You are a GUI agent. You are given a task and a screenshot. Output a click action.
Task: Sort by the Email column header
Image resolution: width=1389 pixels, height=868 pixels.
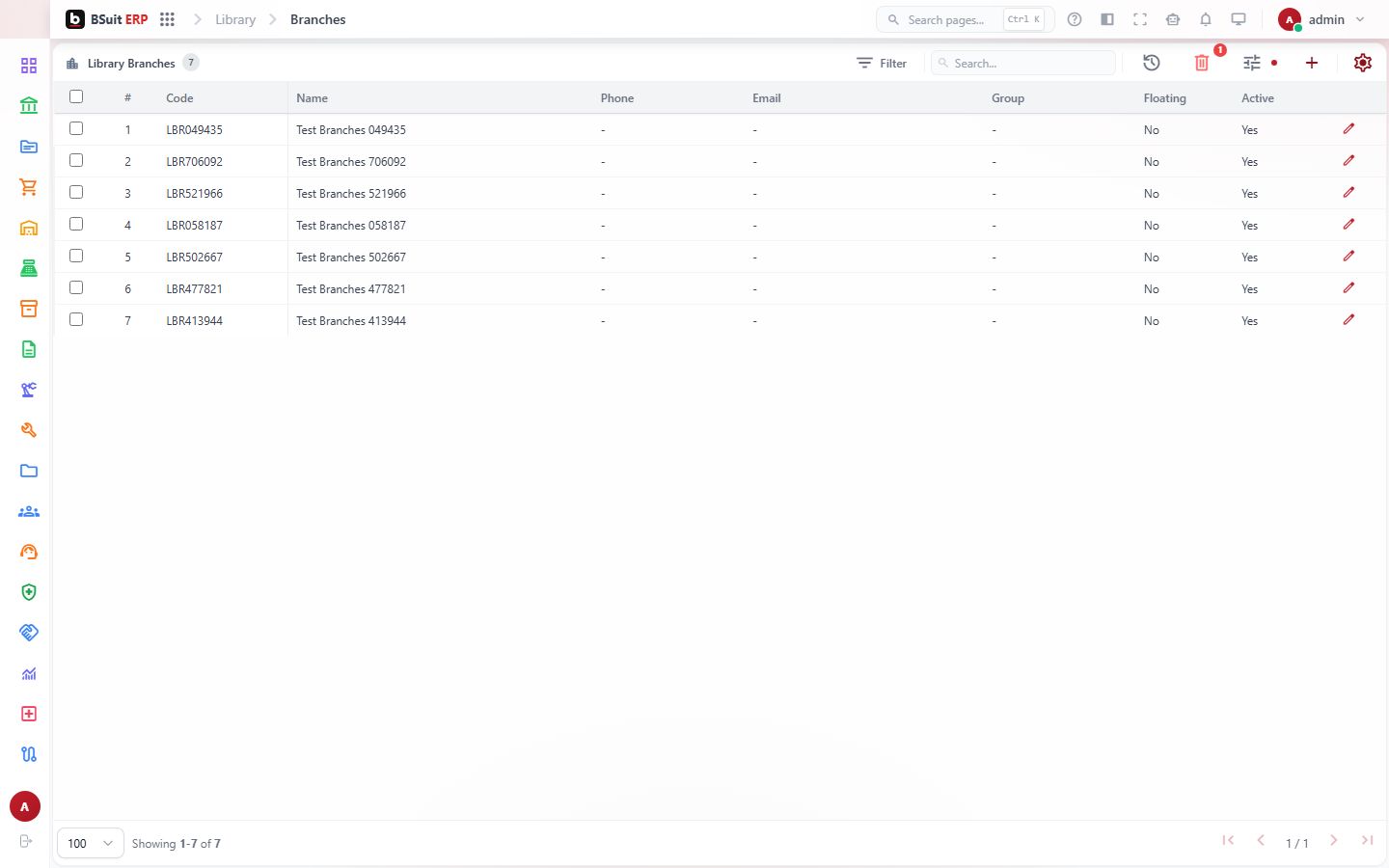click(767, 97)
